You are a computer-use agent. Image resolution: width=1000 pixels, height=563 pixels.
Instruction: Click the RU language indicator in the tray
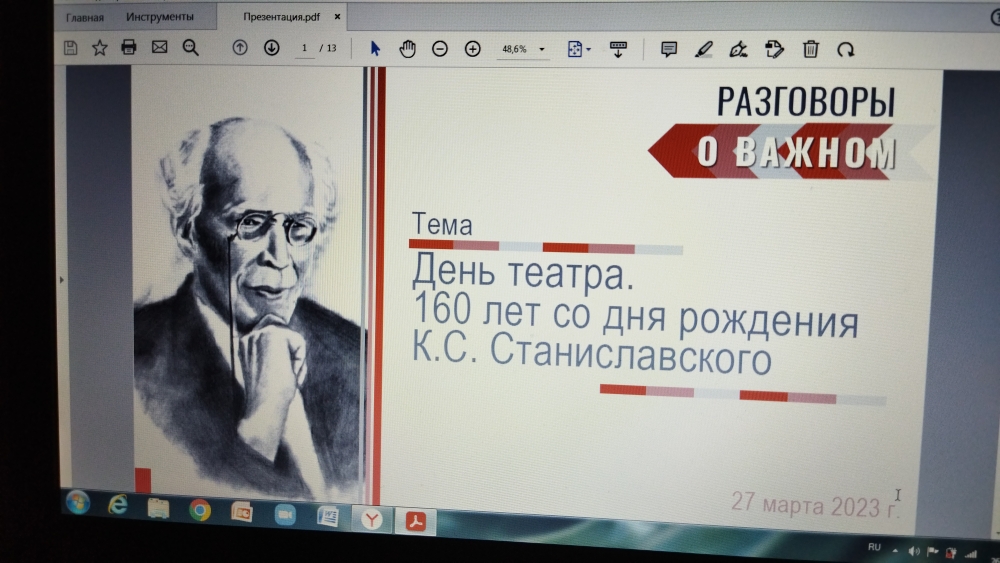874,547
